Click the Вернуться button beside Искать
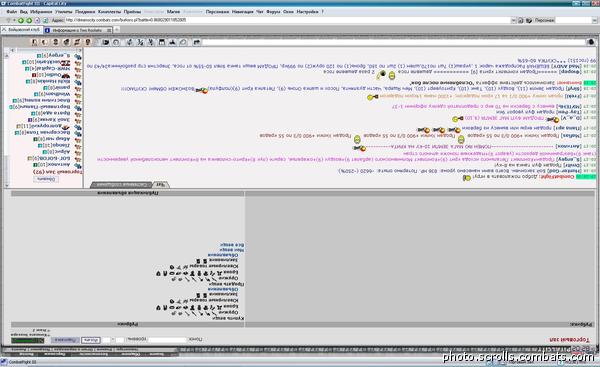The image size is (600, 367). tap(65, 340)
